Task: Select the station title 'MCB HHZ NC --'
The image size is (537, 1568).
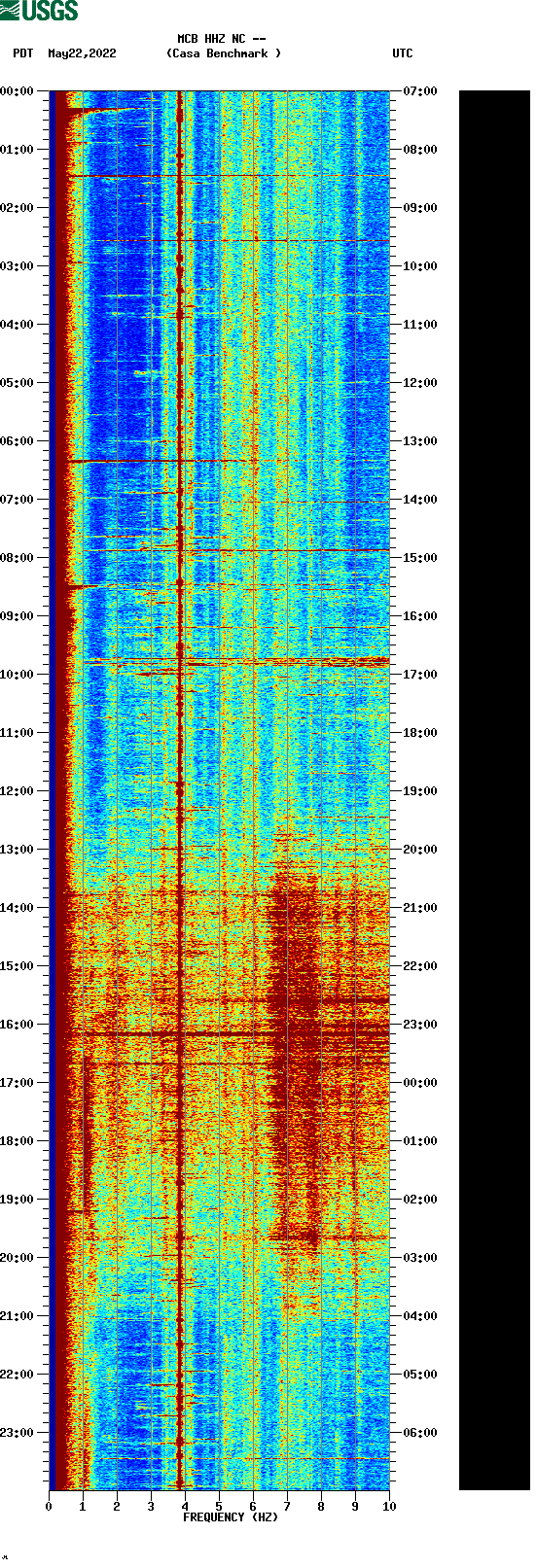Action: coord(222,39)
